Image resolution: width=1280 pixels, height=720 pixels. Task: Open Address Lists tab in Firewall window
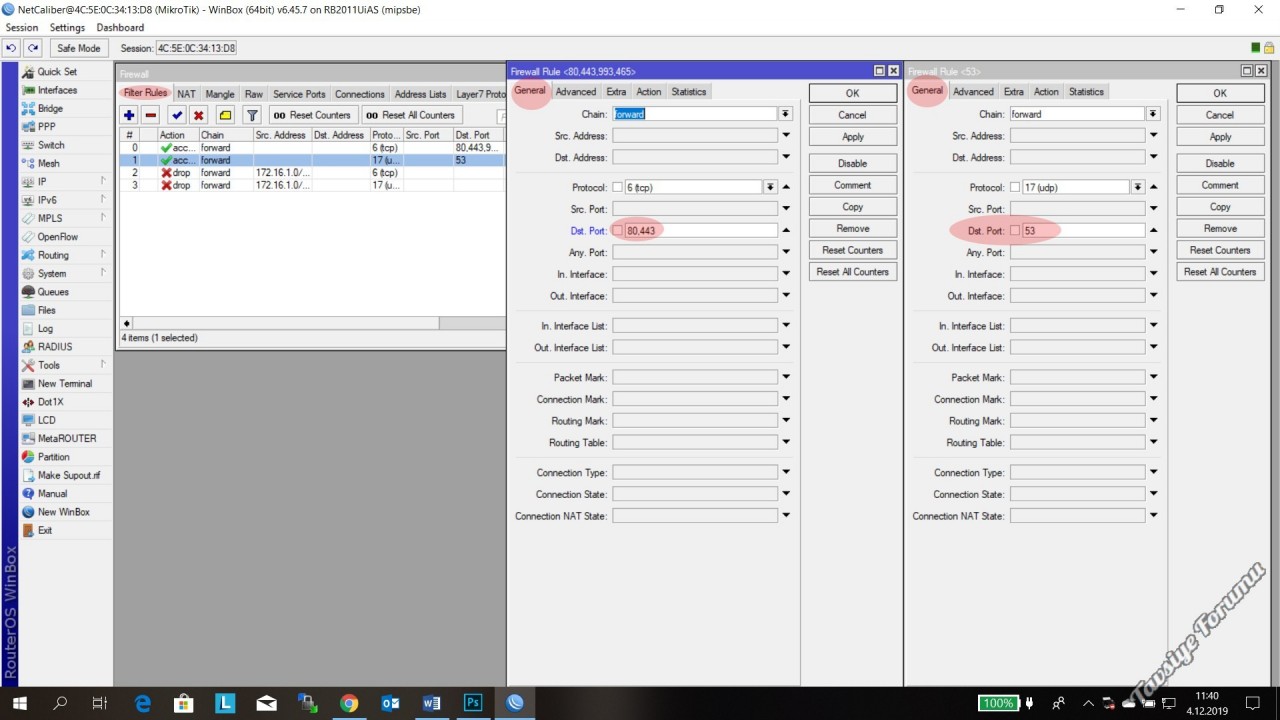(x=420, y=94)
